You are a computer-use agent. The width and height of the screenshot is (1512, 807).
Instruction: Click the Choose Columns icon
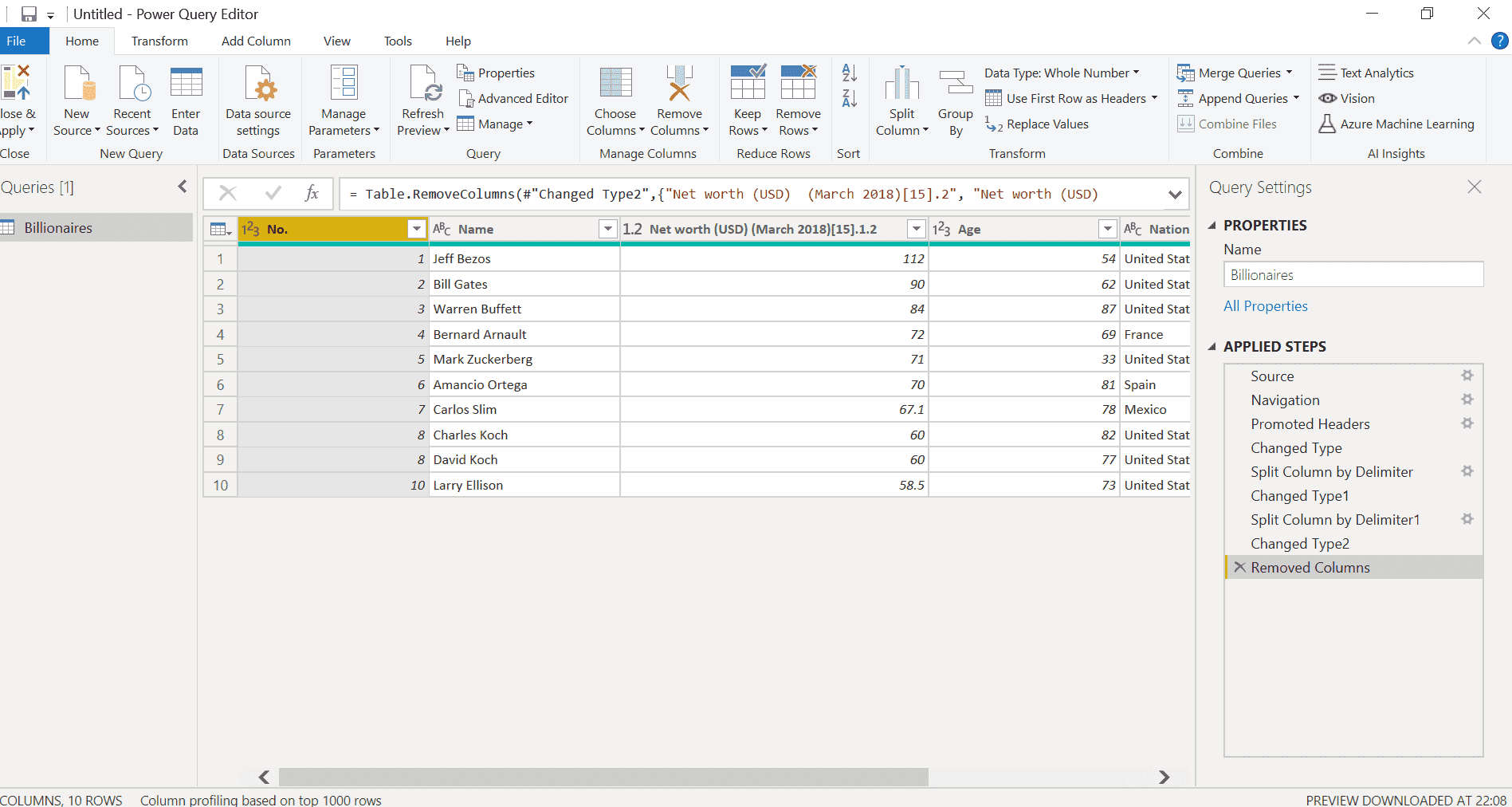(x=615, y=84)
